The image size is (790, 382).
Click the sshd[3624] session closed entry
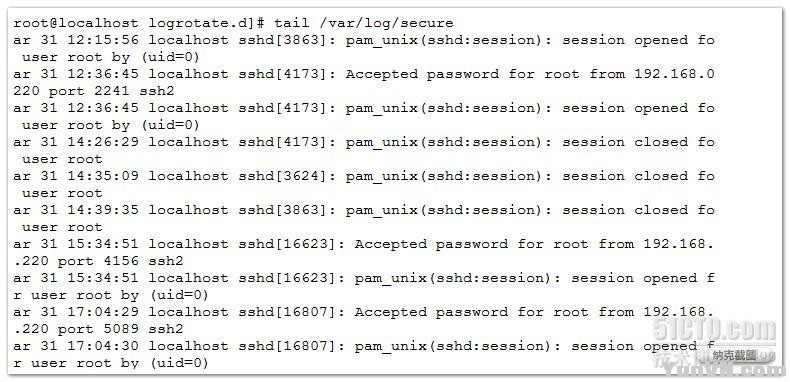(364, 176)
